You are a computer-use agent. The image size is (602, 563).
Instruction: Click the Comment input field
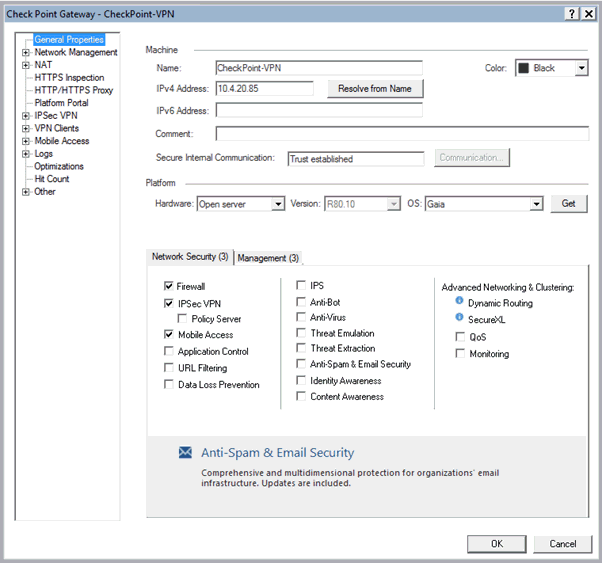[402, 134]
